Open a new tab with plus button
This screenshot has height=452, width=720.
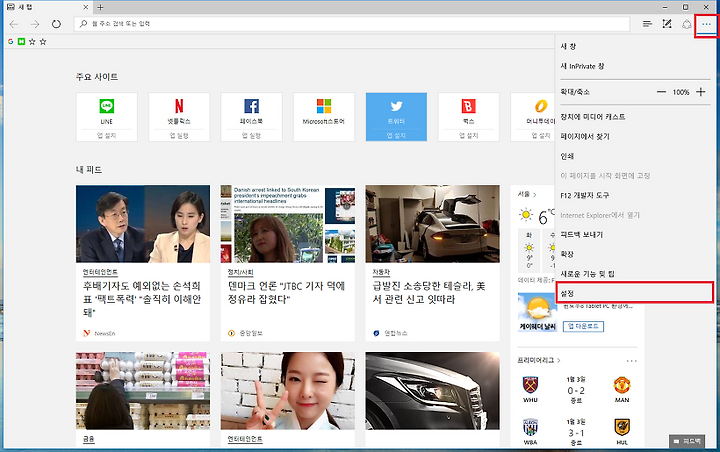click(100, 7)
